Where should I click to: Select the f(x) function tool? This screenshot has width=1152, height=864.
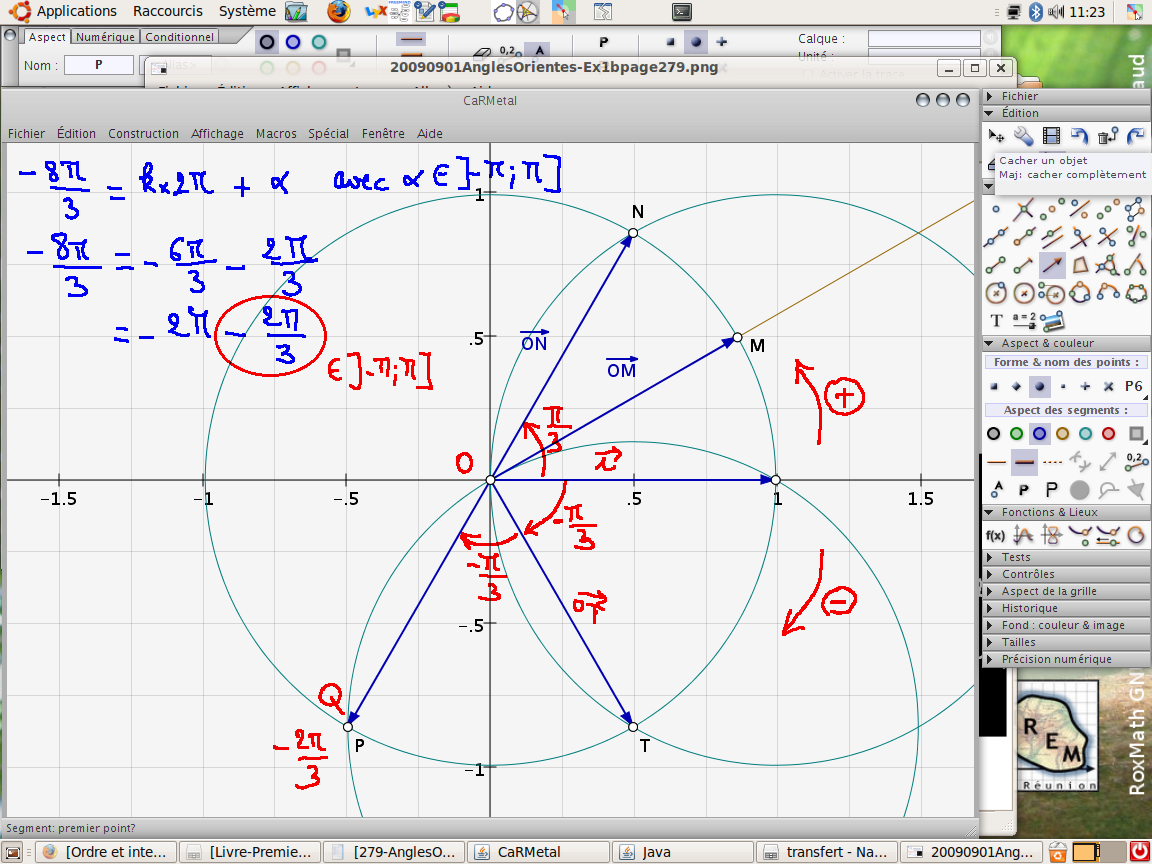[995, 535]
